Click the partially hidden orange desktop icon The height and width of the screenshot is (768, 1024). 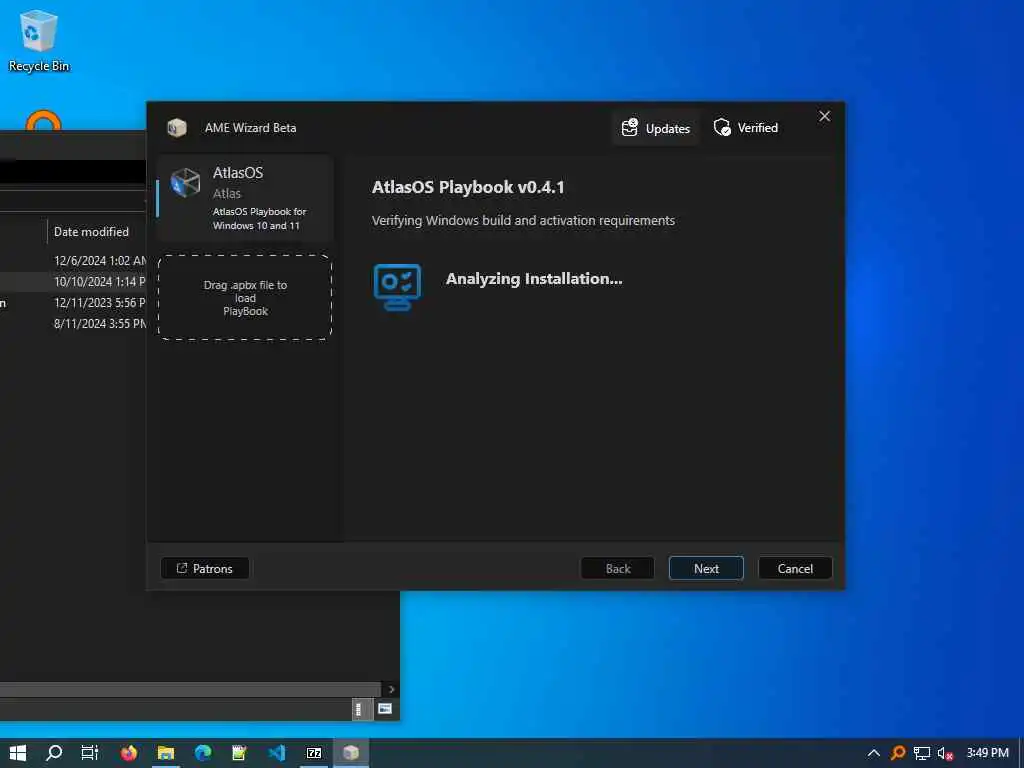coord(43,120)
